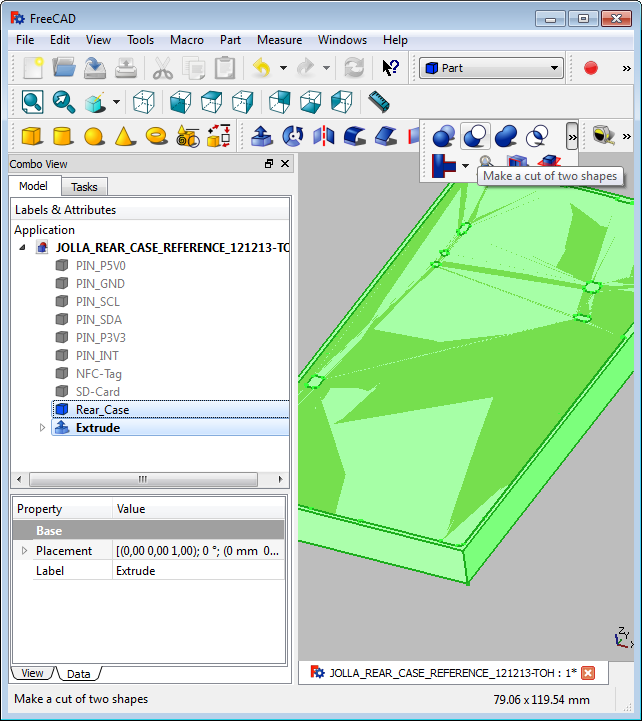This screenshot has width=642, height=721.
Task: Switch to the Tasks tab
Action: (84, 187)
